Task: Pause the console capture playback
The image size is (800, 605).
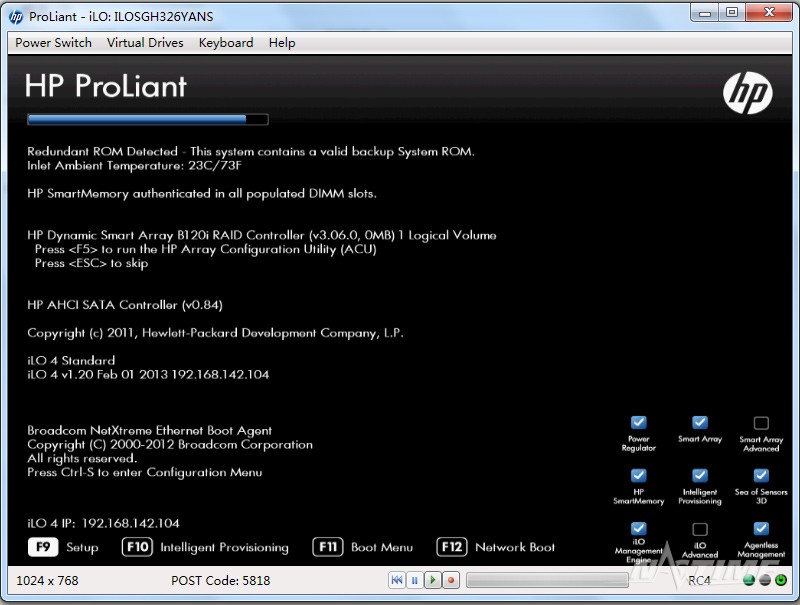Action: point(415,580)
